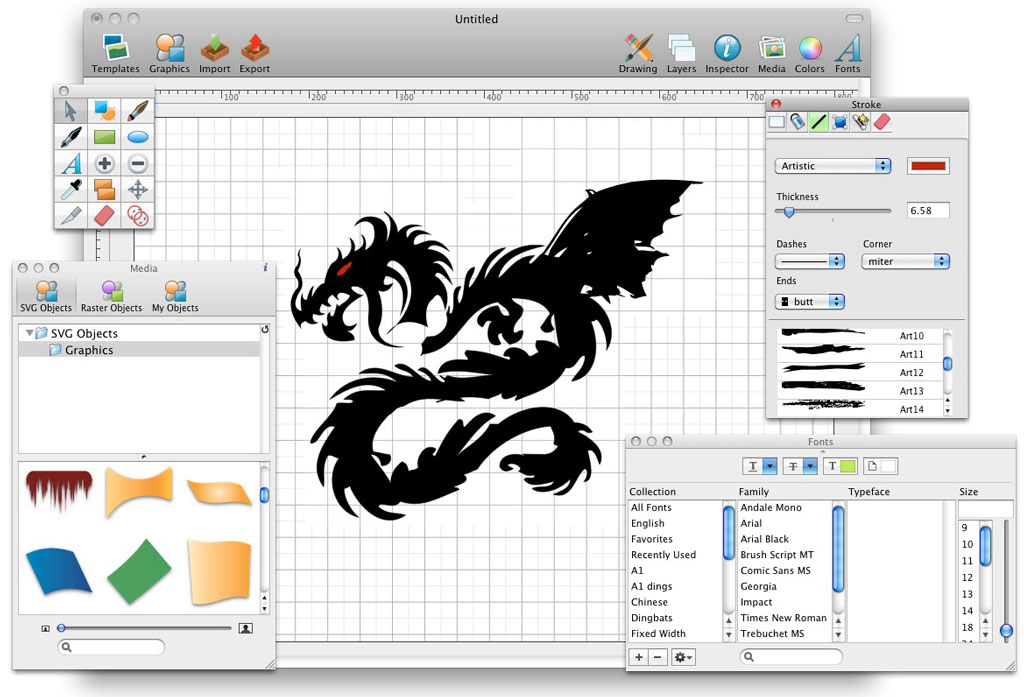Click the Thickness value field 6.58
The height and width of the screenshot is (697, 1024).
pos(928,210)
